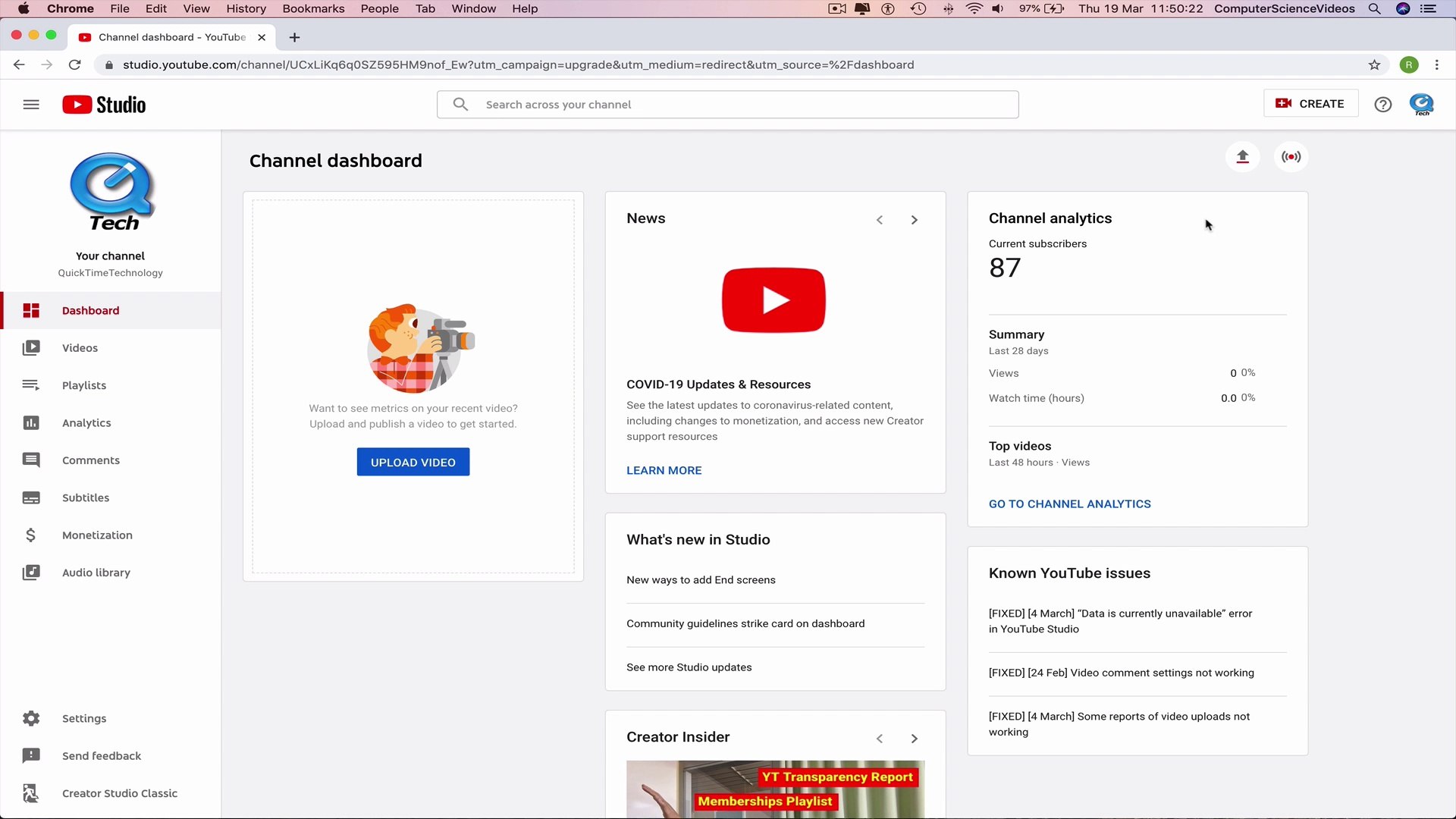The height and width of the screenshot is (819, 1456).
Task: Advance the News carousel with the right chevron
Action: (914, 220)
